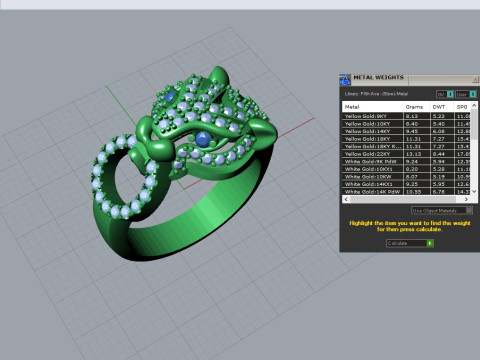Click the 6.78 DWT cell

442,192
